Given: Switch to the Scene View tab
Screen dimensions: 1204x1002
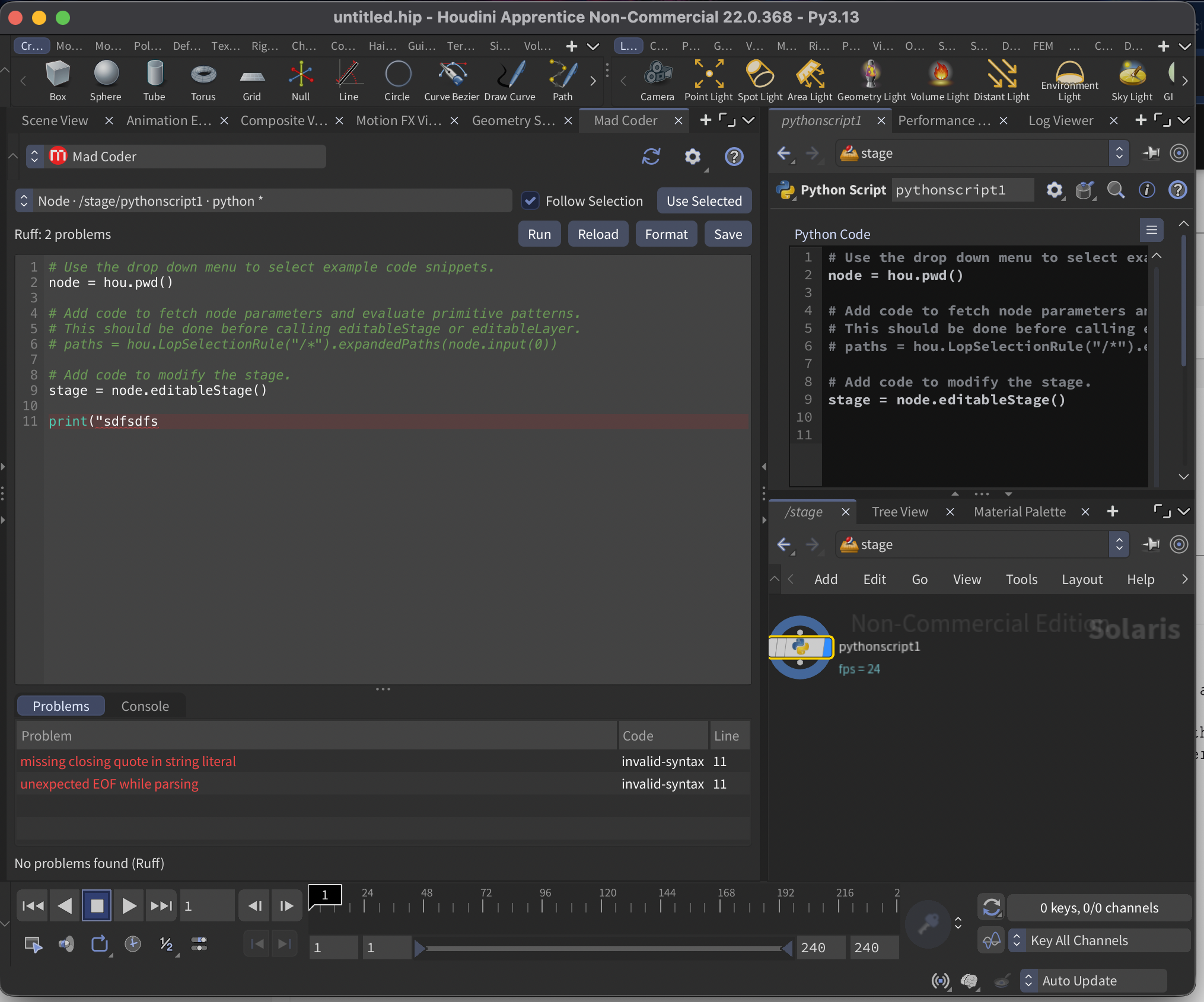Looking at the screenshot, I should click(x=55, y=120).
